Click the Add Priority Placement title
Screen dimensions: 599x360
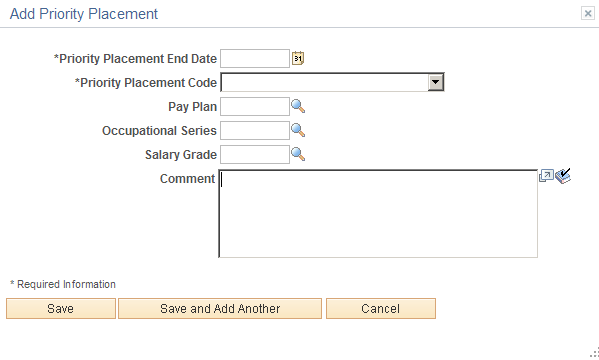pyautogui.click(x=84, y=14)
